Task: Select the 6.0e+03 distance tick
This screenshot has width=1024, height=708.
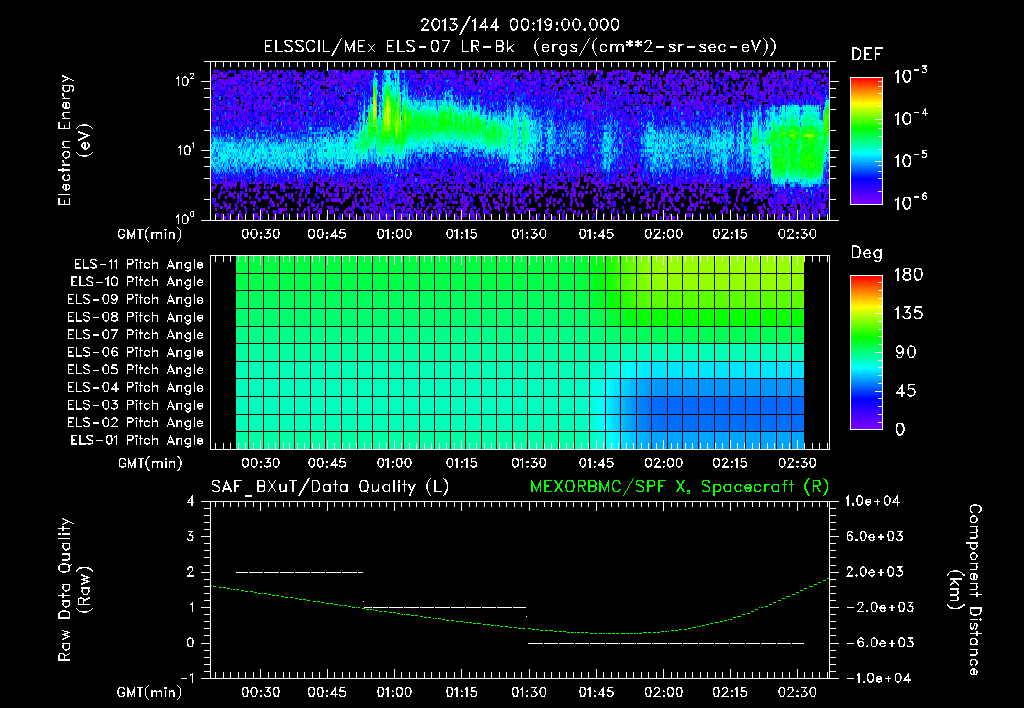Action: point(875,536)
